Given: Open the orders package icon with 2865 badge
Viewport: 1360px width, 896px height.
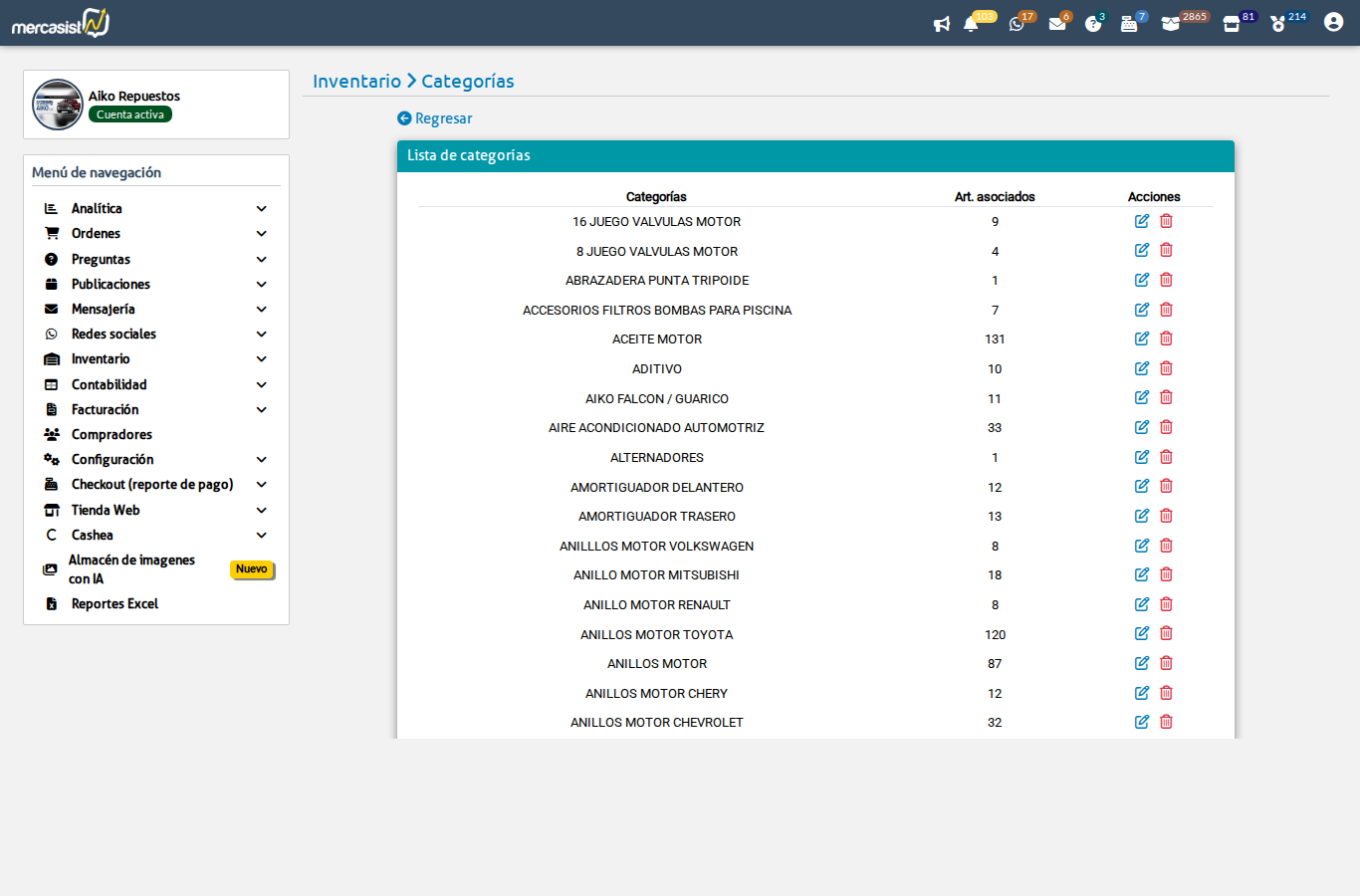Looking at the screenshot, I should tap(1172, 22).
